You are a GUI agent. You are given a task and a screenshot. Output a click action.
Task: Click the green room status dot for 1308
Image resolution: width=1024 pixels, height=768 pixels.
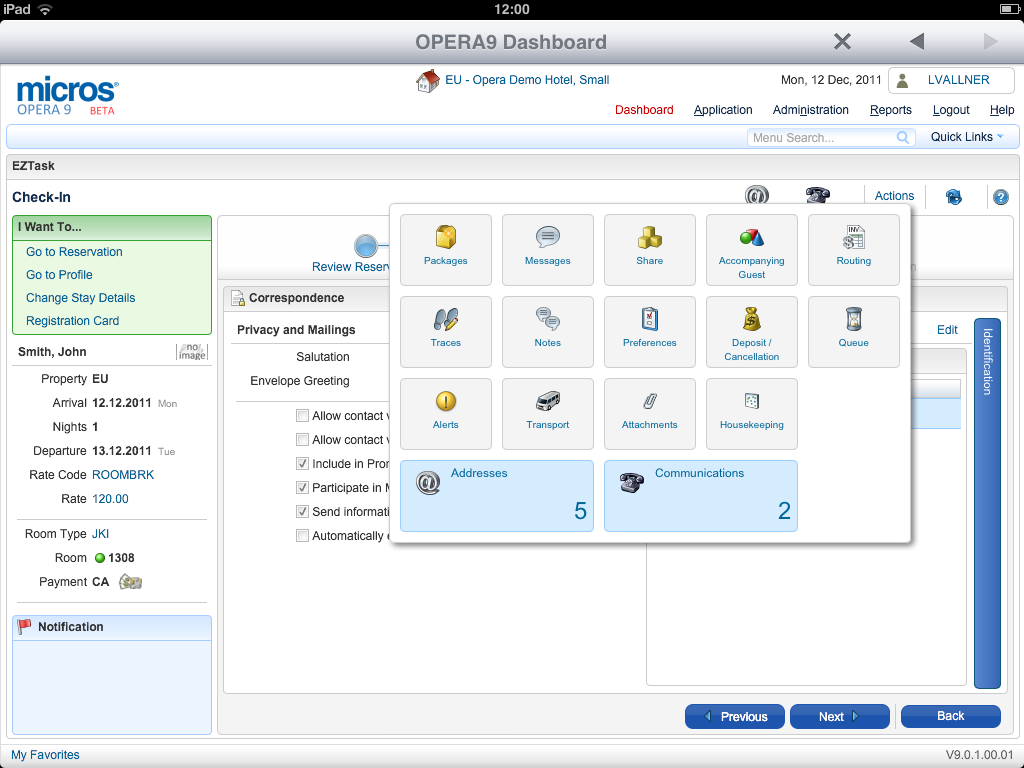[100, 558]
